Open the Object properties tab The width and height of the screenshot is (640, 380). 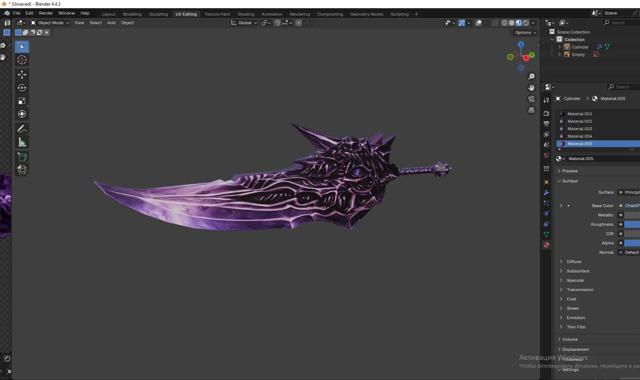(x=547, y=182)
